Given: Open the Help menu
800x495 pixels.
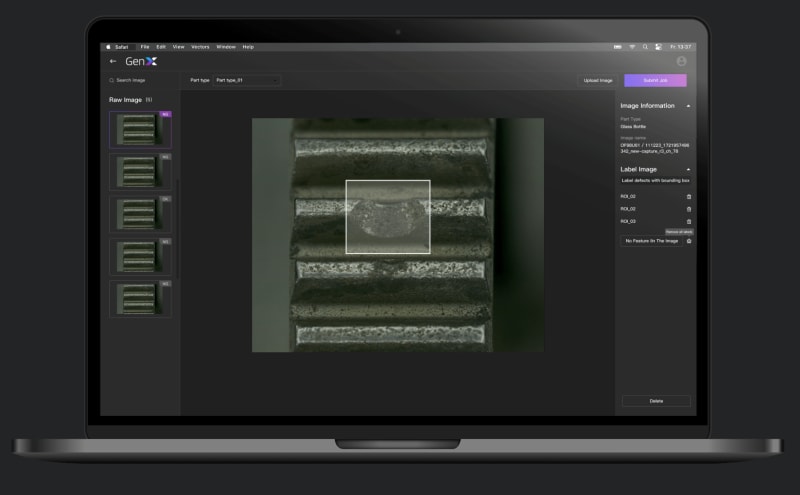Looking at the screenshot, I should point(248,47).
